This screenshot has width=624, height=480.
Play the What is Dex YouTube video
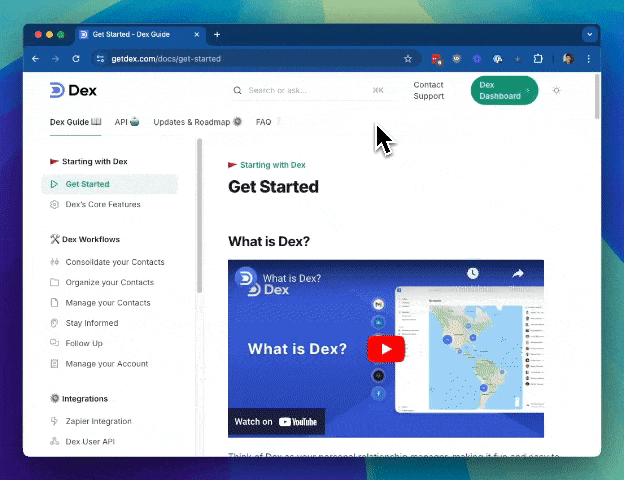[x=386, y=349]
